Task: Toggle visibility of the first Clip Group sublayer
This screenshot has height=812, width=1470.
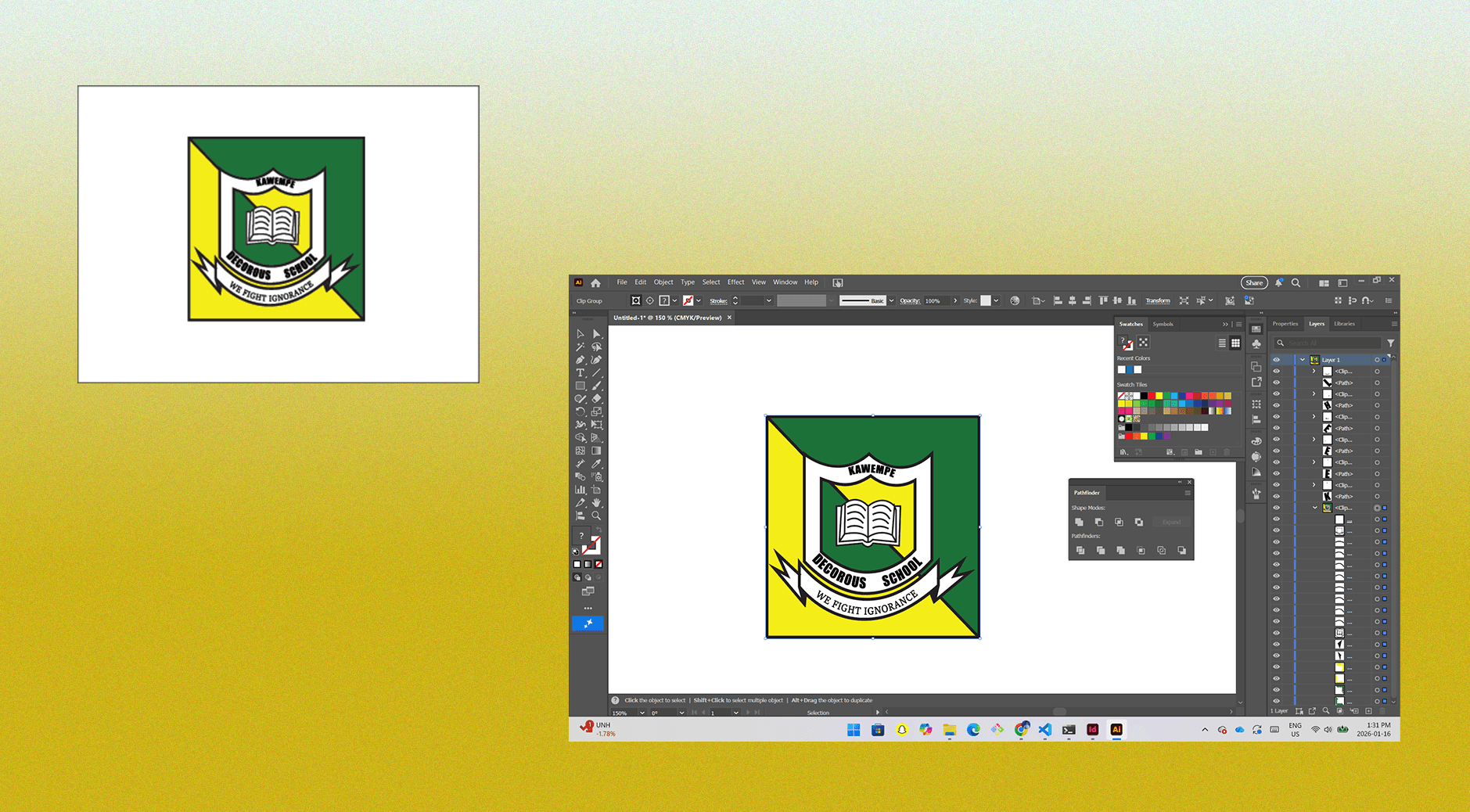Action: (x=1276, y=372)
